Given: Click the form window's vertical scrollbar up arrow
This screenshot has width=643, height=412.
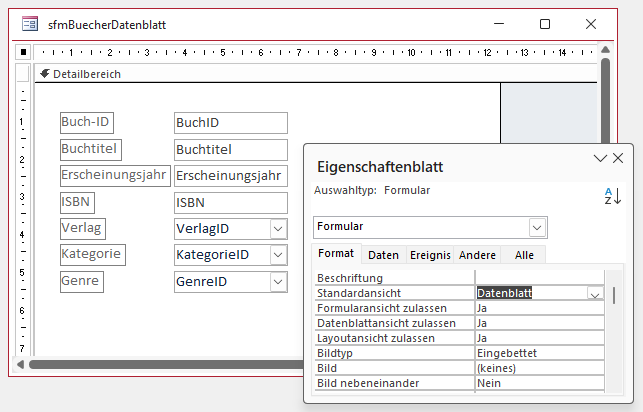Looking at the screenshot, I should 605,50.
